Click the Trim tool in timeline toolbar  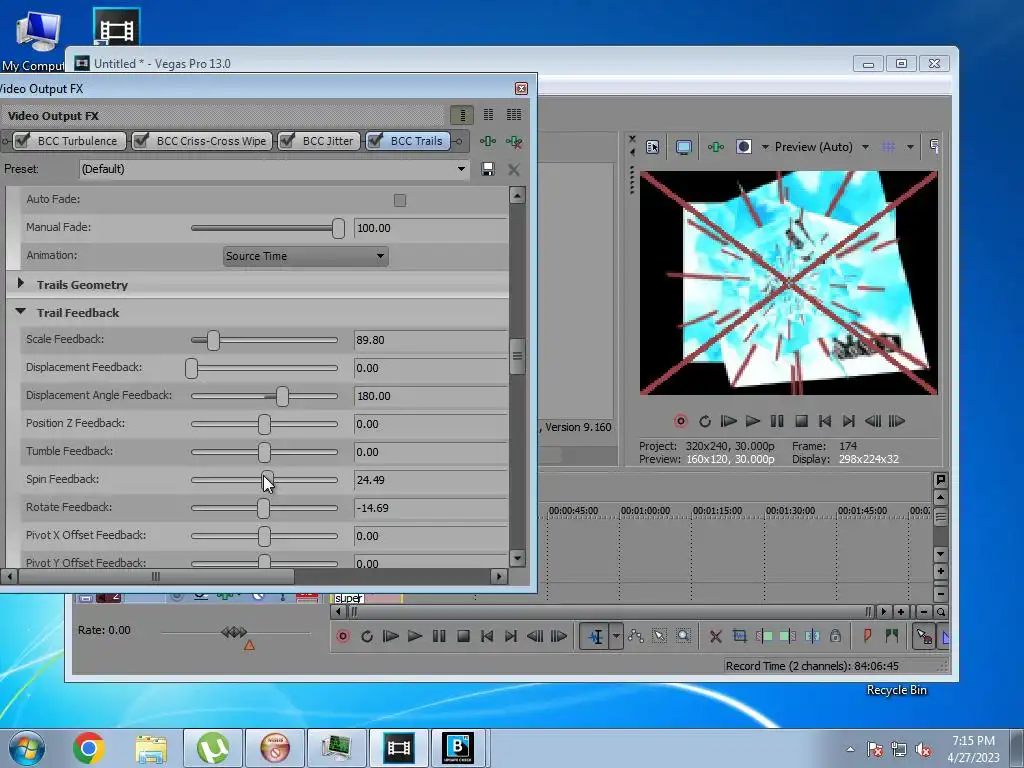(739, 636)
